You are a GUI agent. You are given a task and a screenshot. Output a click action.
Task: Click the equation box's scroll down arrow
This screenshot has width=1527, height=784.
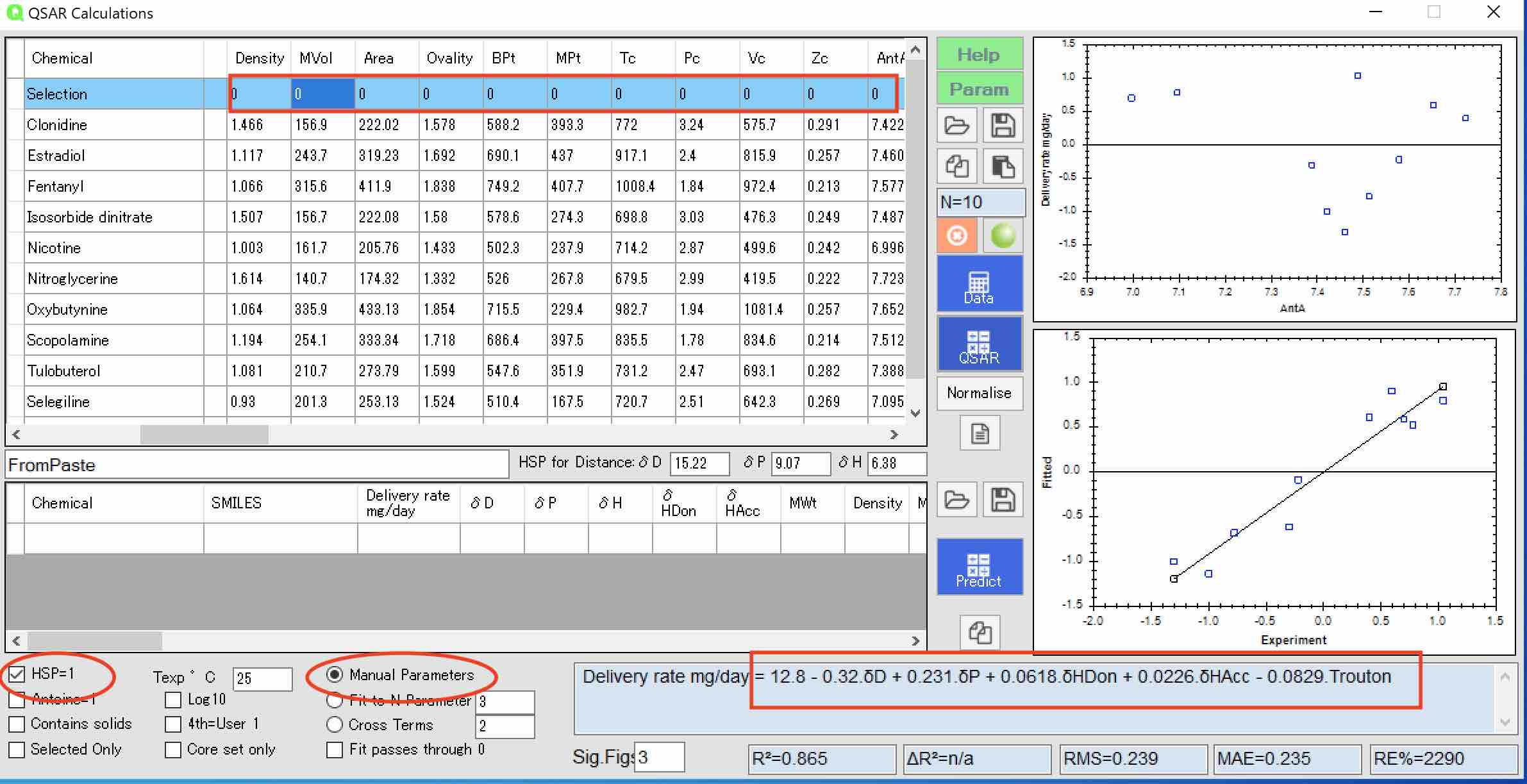click(x=1505, y=722)
